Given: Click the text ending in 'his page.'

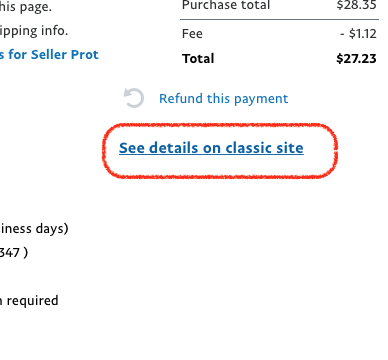Looking at the screenshot, I should [26, 7].
